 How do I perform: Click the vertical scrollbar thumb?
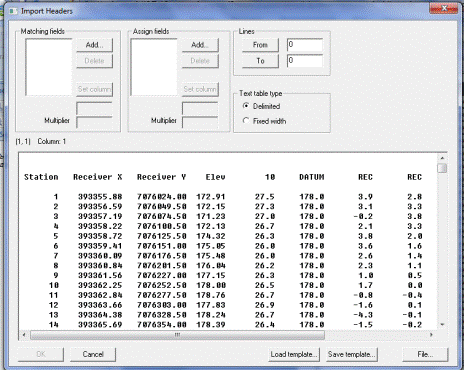442,168
